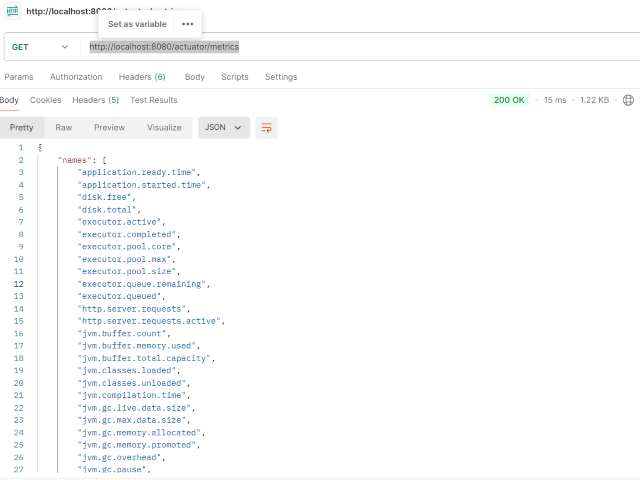
Task: Click "jvm.buffer.total.capacity" entry
Action: [144, 358]
